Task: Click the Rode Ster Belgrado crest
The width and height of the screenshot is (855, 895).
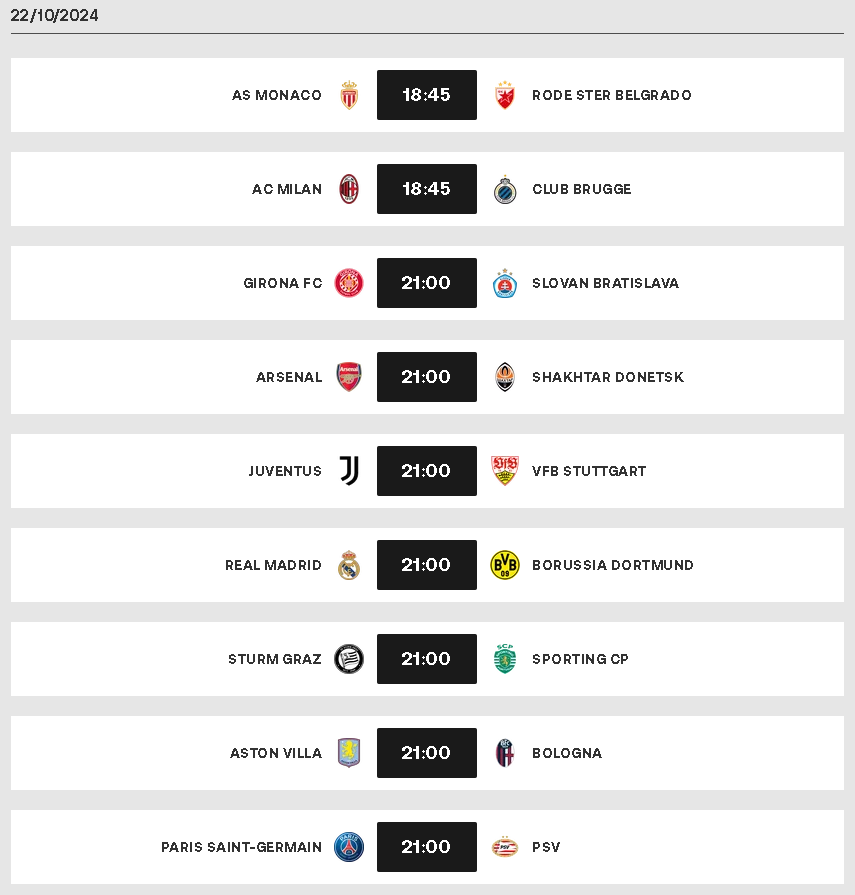Action: point(505,95)
